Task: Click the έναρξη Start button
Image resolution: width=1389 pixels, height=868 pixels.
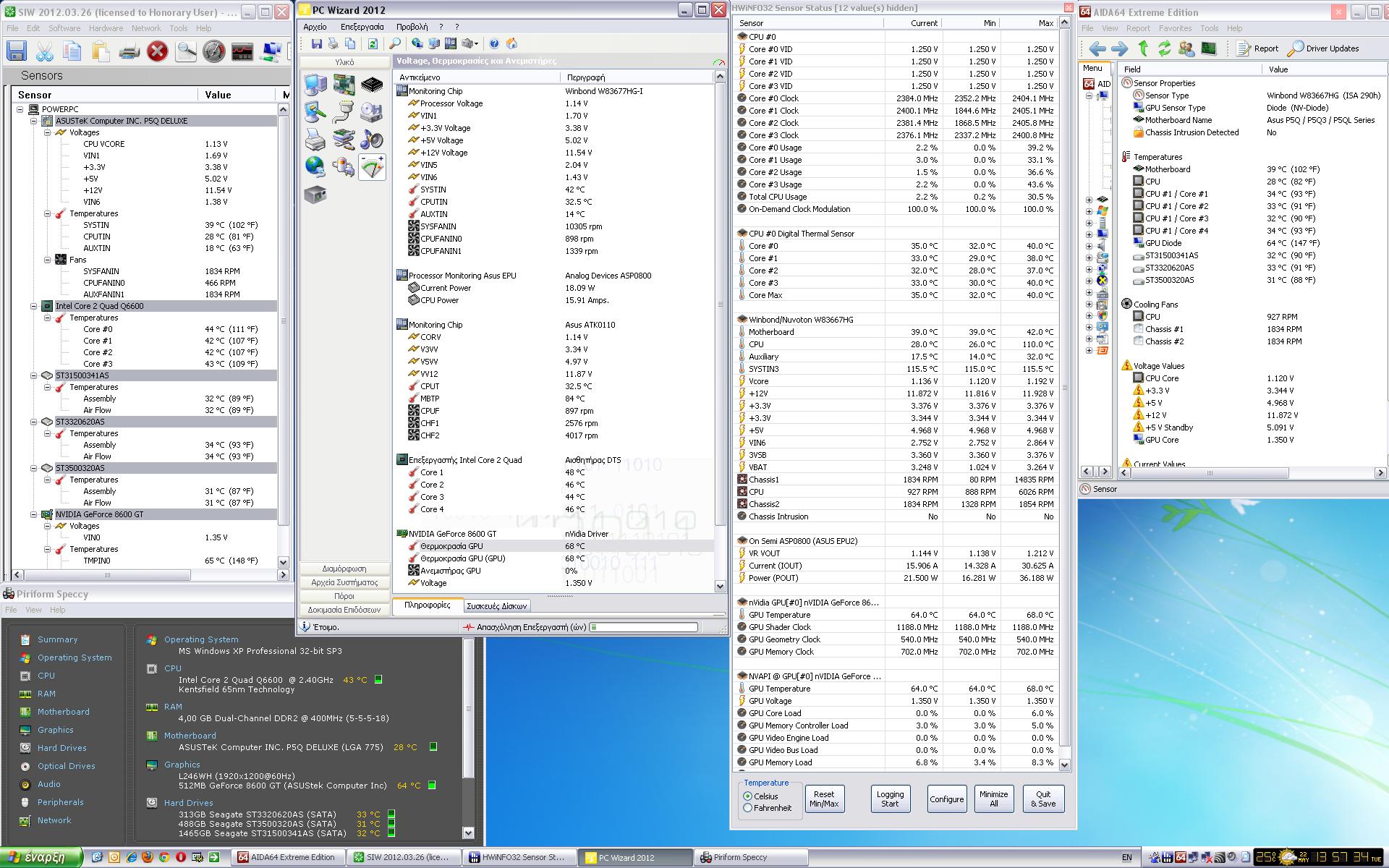Action: click(41, 857)
